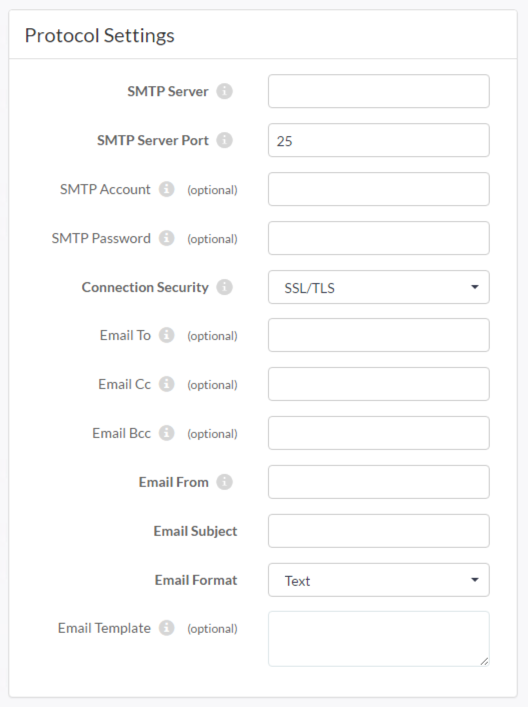Open the Connection Security info icon
The width and height of the screenshot is (528, 707).
pyautogui.click(x=225, y=287)
